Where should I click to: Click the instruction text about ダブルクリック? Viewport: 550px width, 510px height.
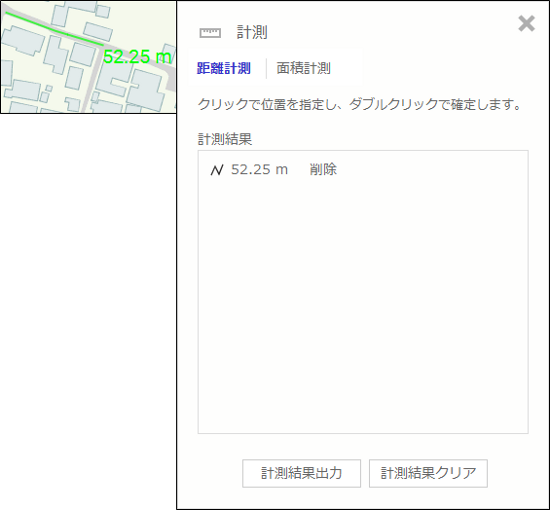pos(359,105)
